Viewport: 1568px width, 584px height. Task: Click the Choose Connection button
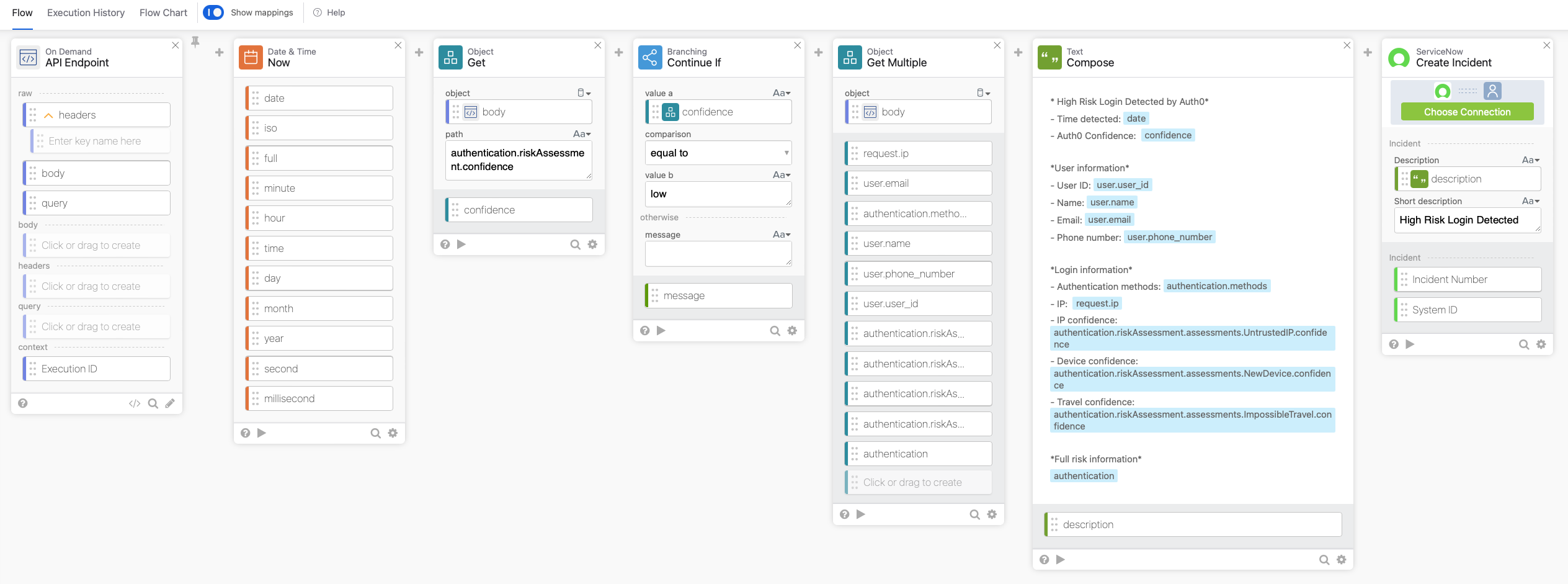pos(1468,112)
